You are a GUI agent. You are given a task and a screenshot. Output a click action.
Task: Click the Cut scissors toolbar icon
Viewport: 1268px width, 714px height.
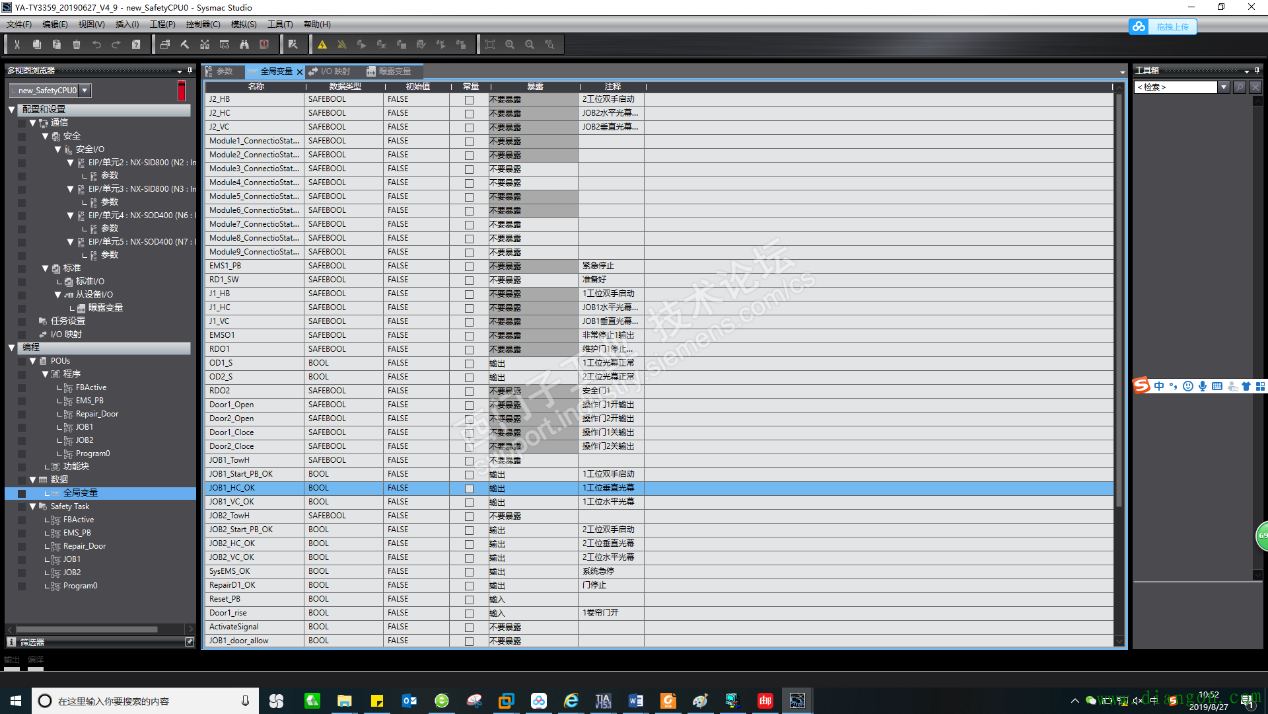(x=17, y=44)
